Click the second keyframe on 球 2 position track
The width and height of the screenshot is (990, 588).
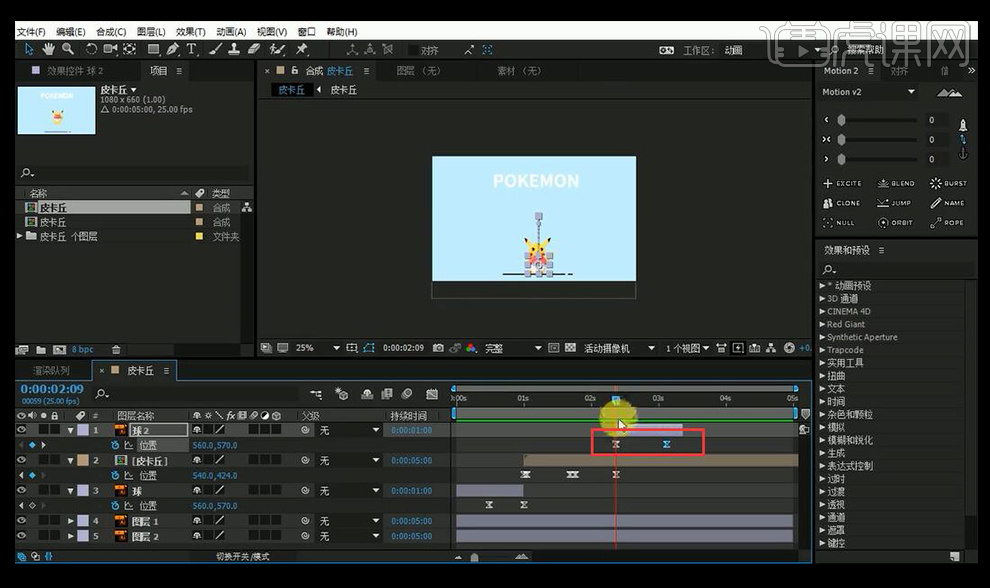pyautogui.click(x=666, y=445)
